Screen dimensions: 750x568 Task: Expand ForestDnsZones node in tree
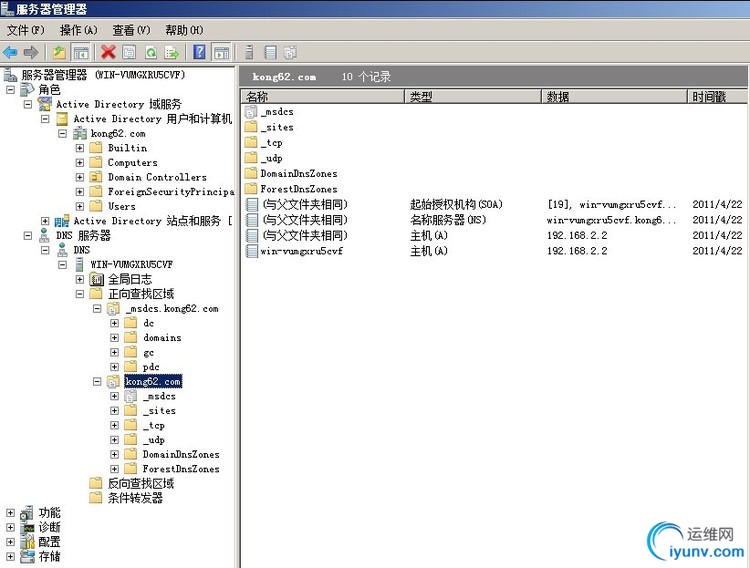point(114,469)
